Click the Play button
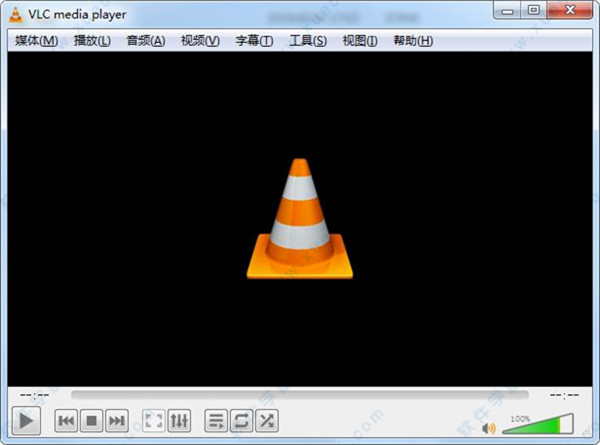The width and height of the screenshot is (600, 445). coord(26,421)
